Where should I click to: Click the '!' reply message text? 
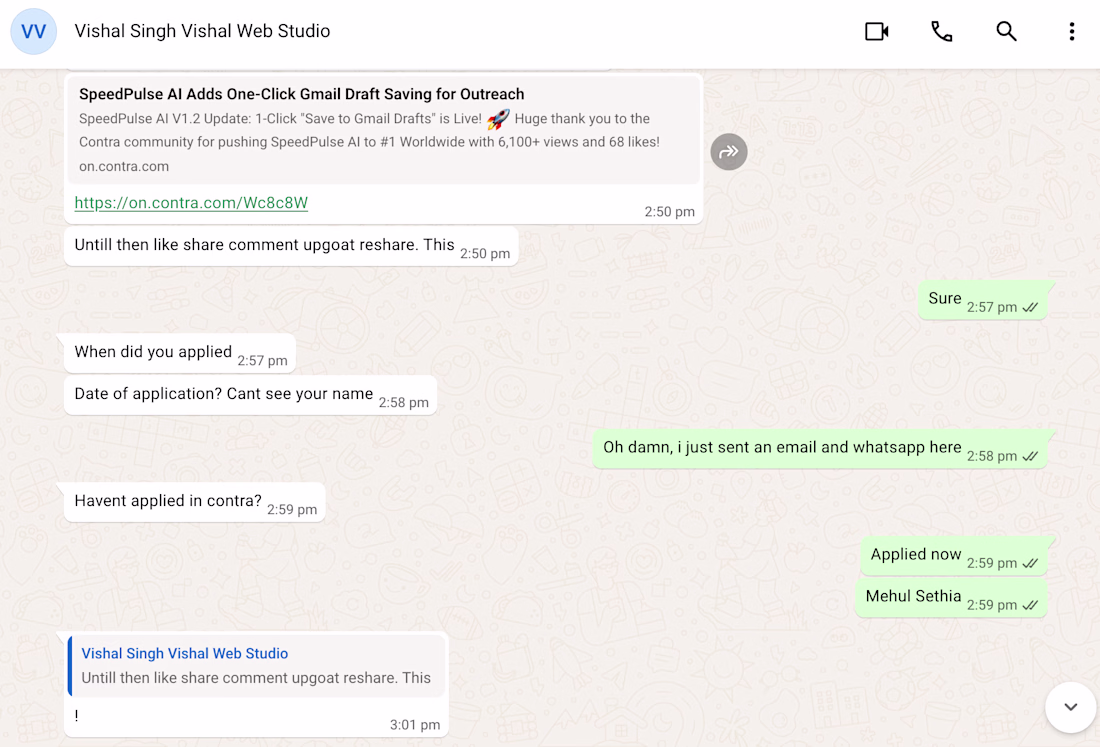76,715
